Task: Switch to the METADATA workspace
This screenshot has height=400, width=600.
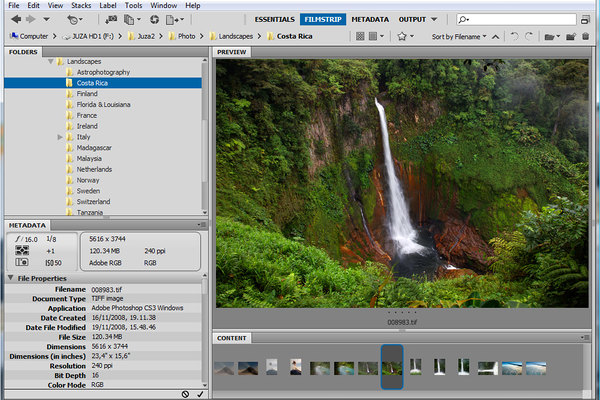Action: [x=370, y=20]
